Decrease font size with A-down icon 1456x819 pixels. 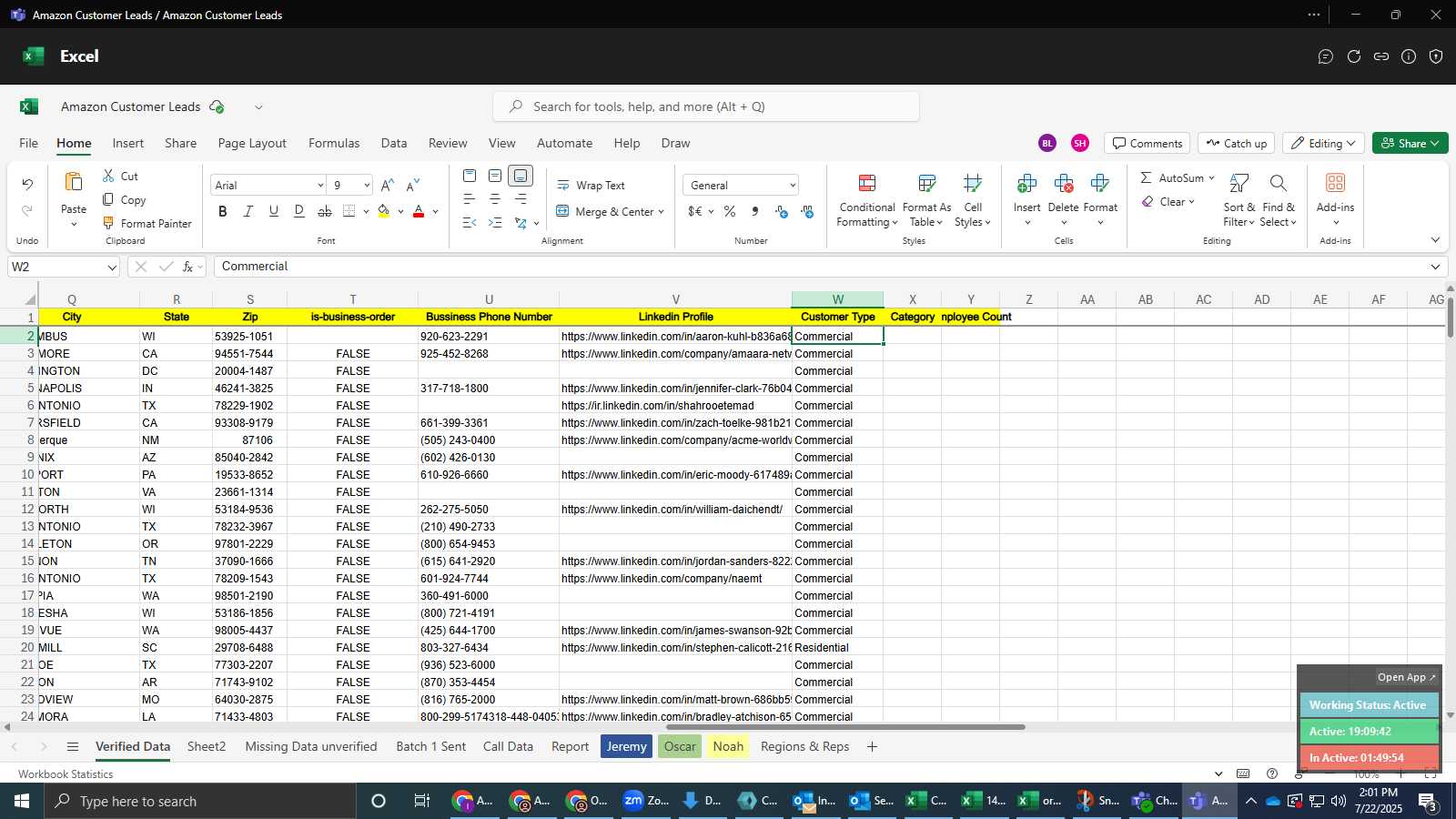413,185
